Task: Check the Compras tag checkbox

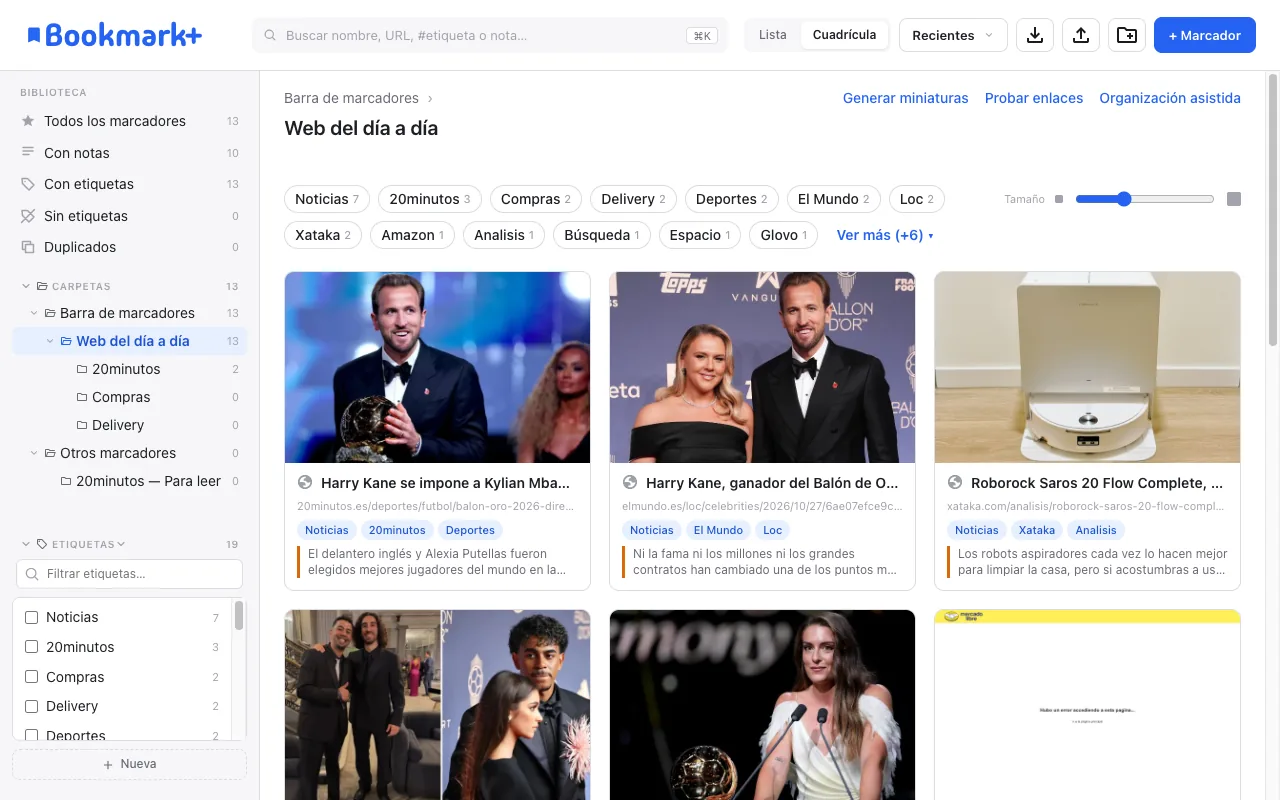Action: tap(31, 677)
